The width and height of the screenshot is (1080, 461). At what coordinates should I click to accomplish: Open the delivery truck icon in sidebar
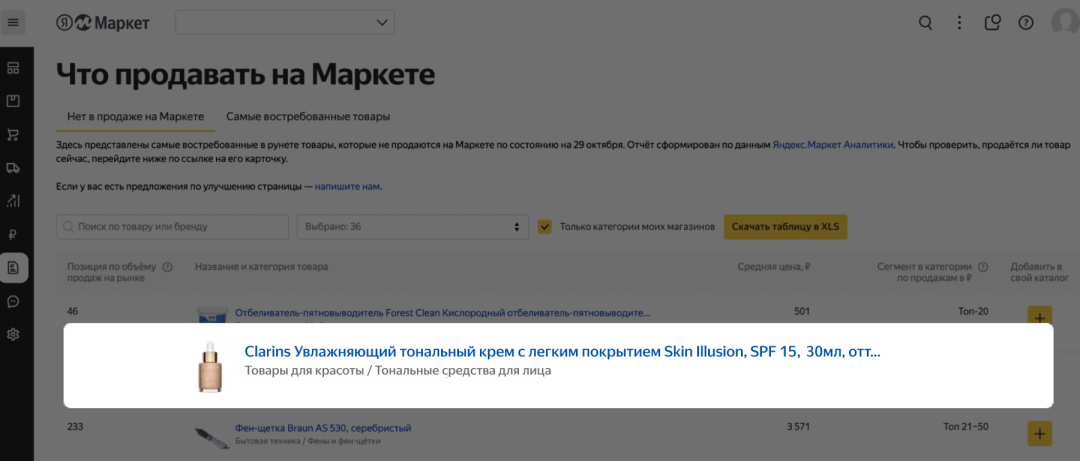(x=13, y=167)
